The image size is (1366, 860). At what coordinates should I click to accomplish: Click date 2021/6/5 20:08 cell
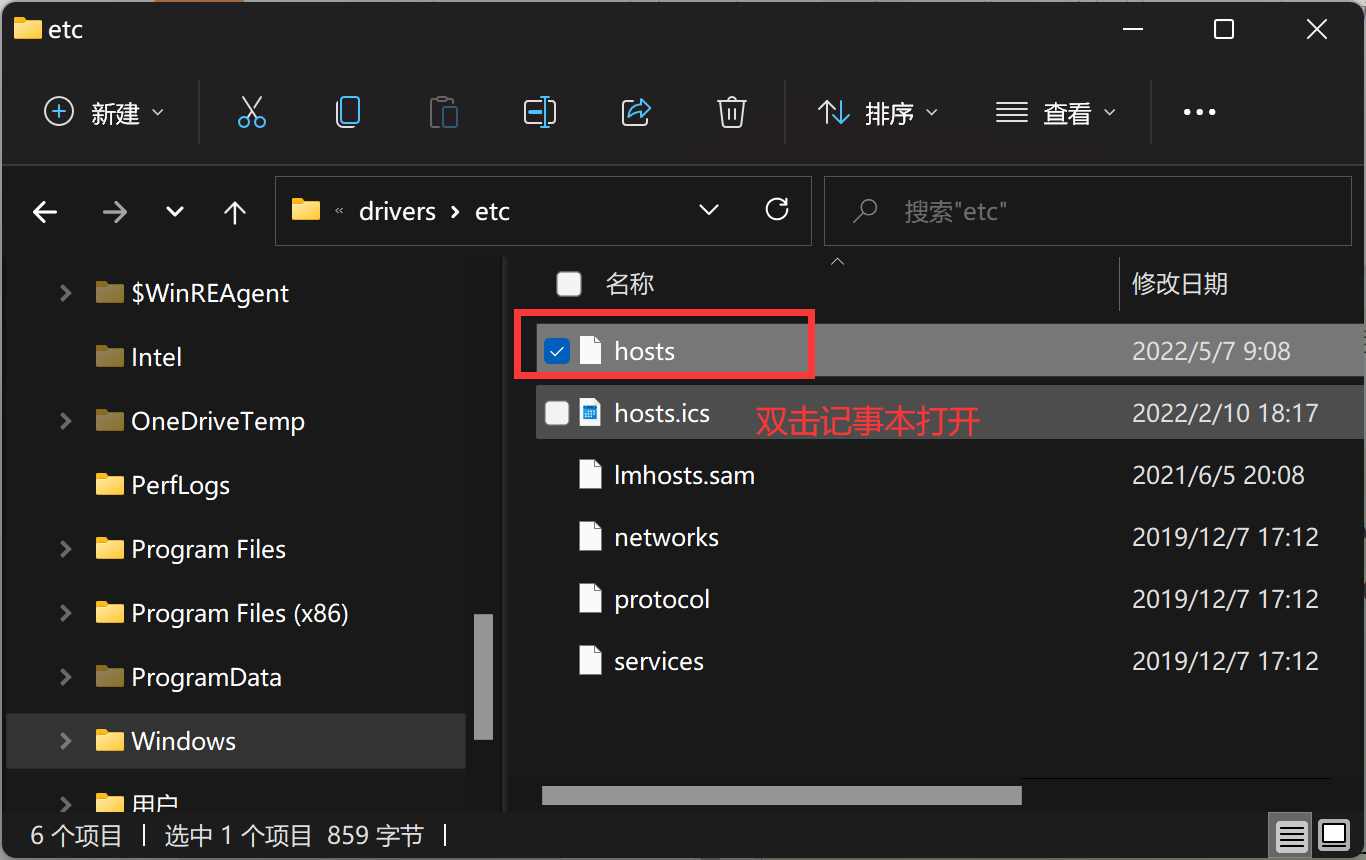pos(1218,475)
